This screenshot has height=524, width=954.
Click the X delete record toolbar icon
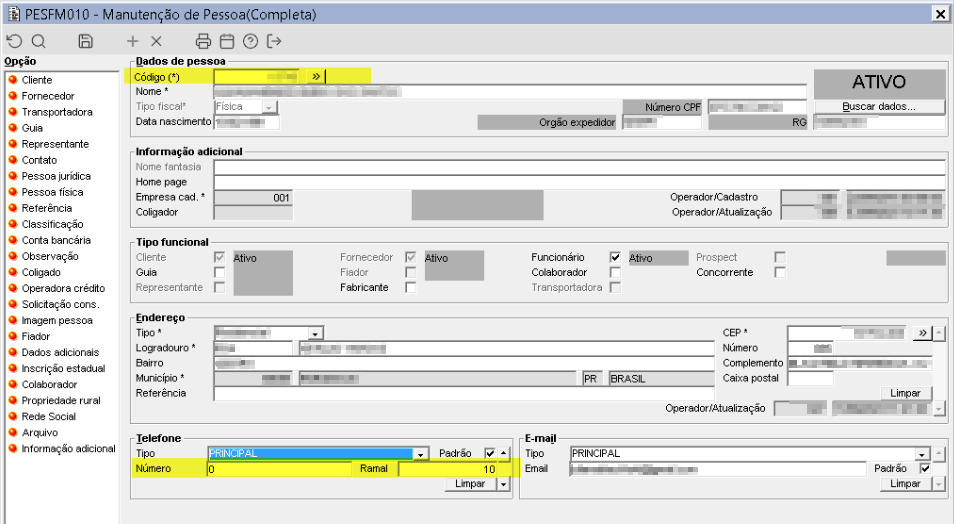[x=156, y=41]
